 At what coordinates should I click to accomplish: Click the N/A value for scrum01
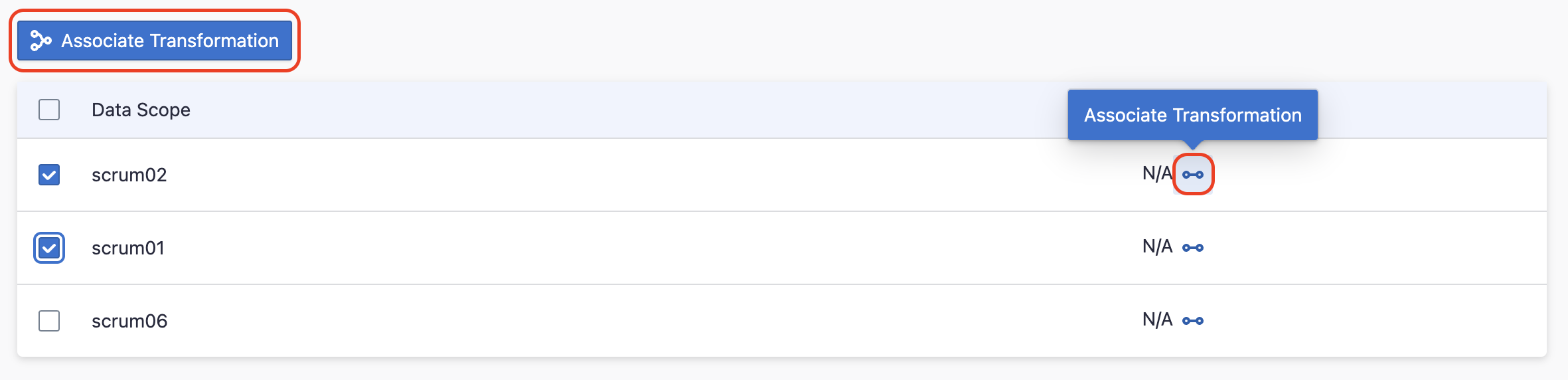[x=1157, y=247]
